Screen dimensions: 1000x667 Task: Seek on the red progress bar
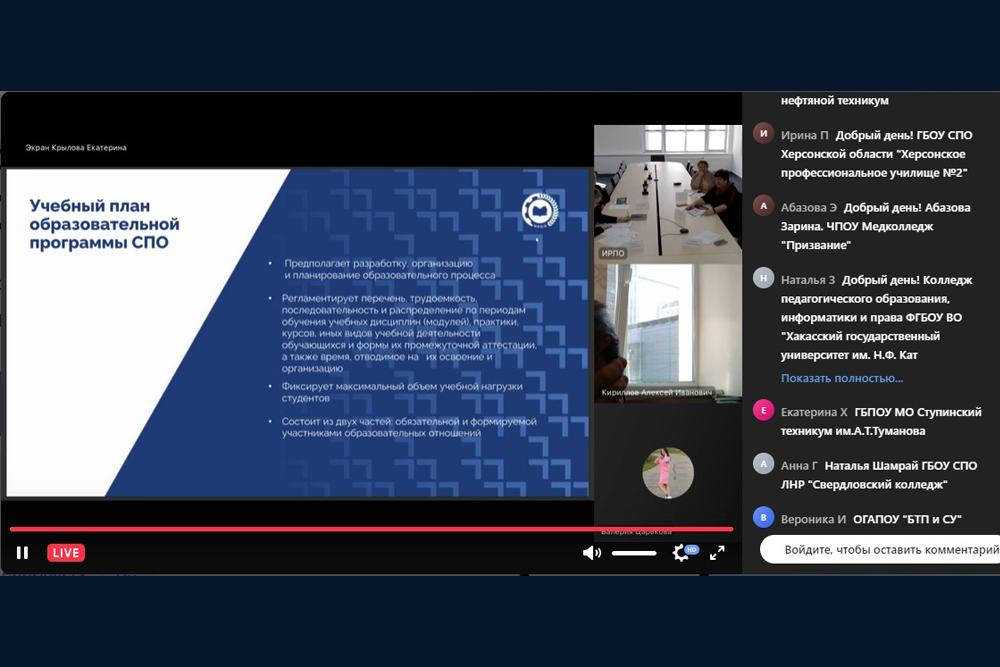click(371, 529)
